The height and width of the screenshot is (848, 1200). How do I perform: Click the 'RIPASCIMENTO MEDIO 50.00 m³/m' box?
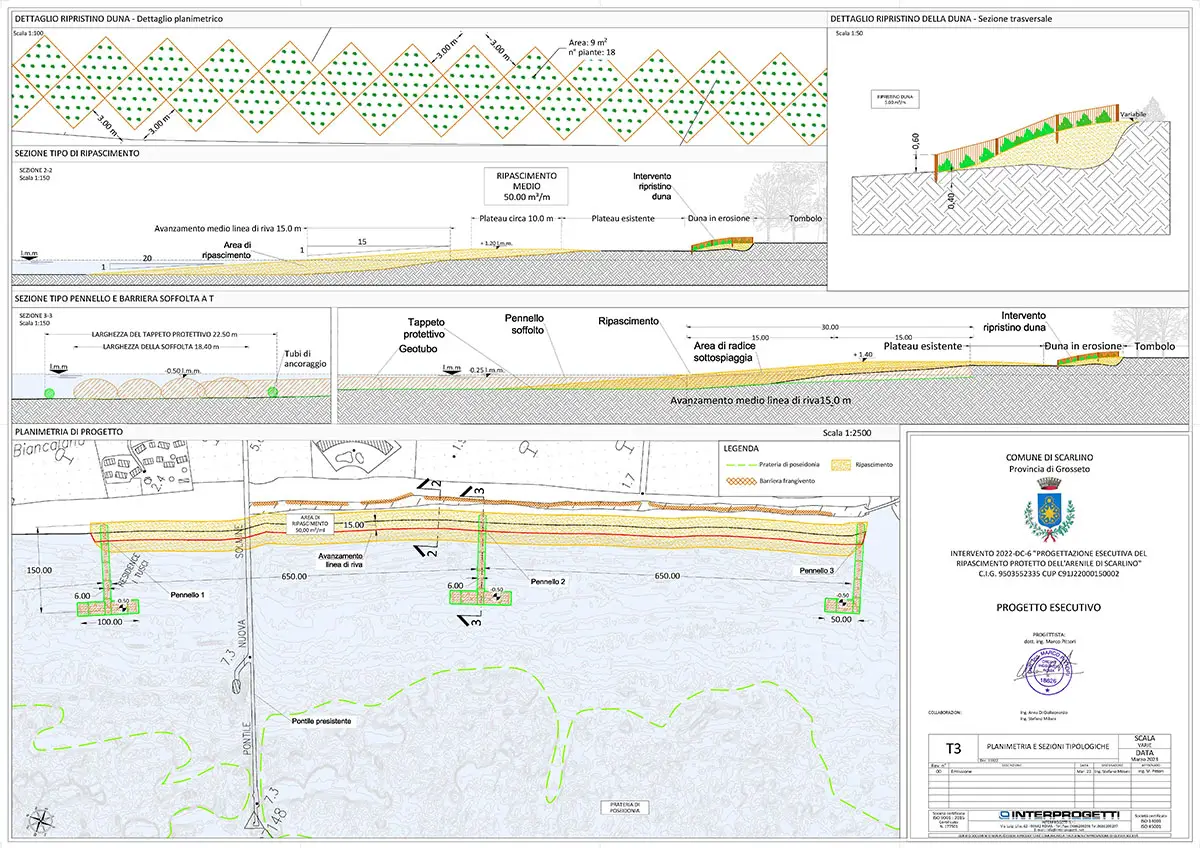526,186
